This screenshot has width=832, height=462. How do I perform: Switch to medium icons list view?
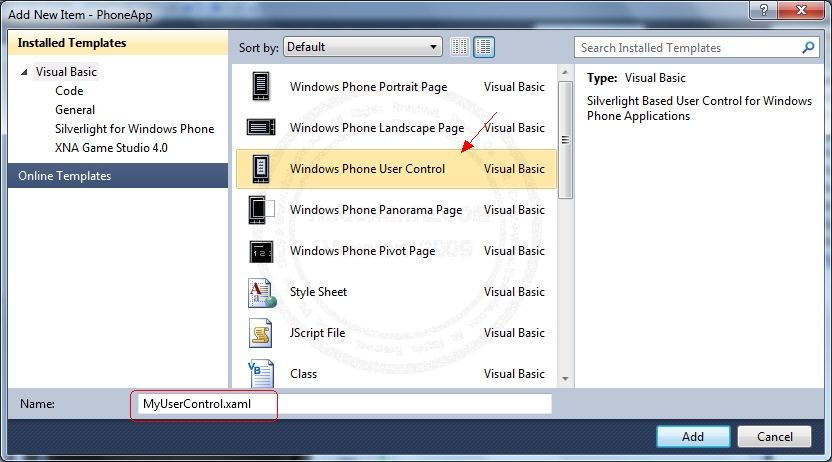point(484,47)
